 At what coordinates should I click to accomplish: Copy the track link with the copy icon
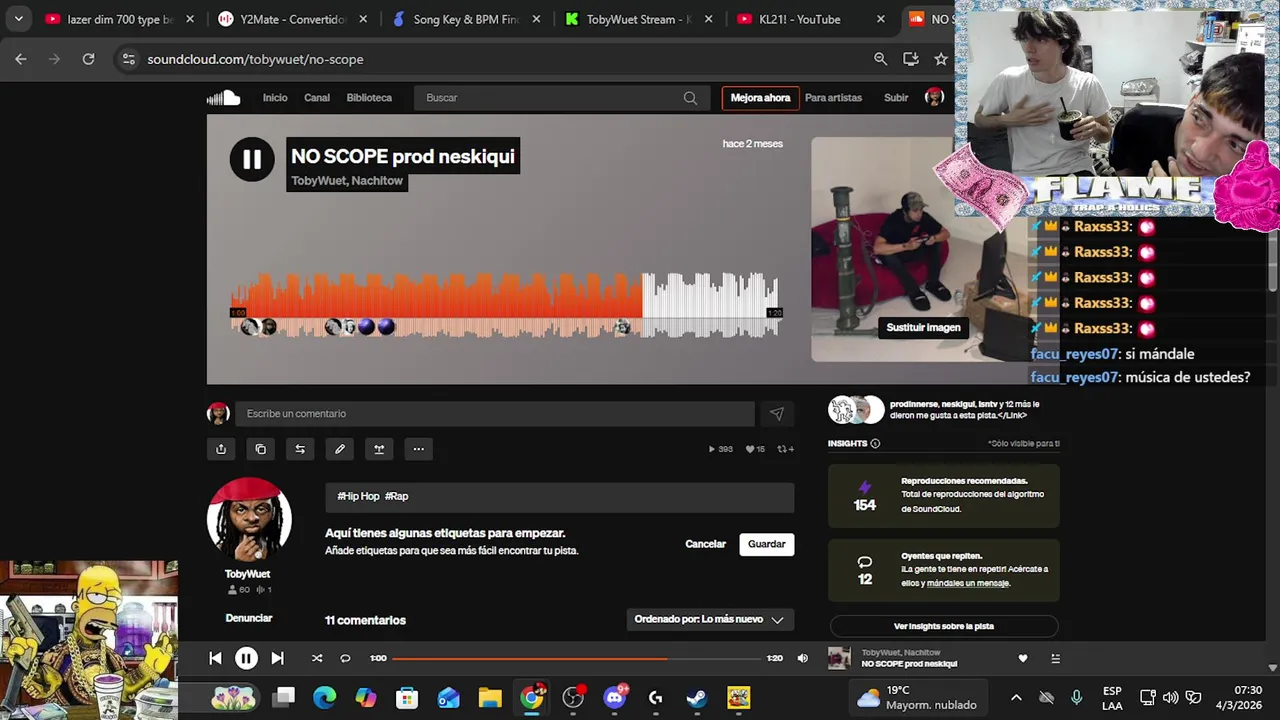coord(261,449)
